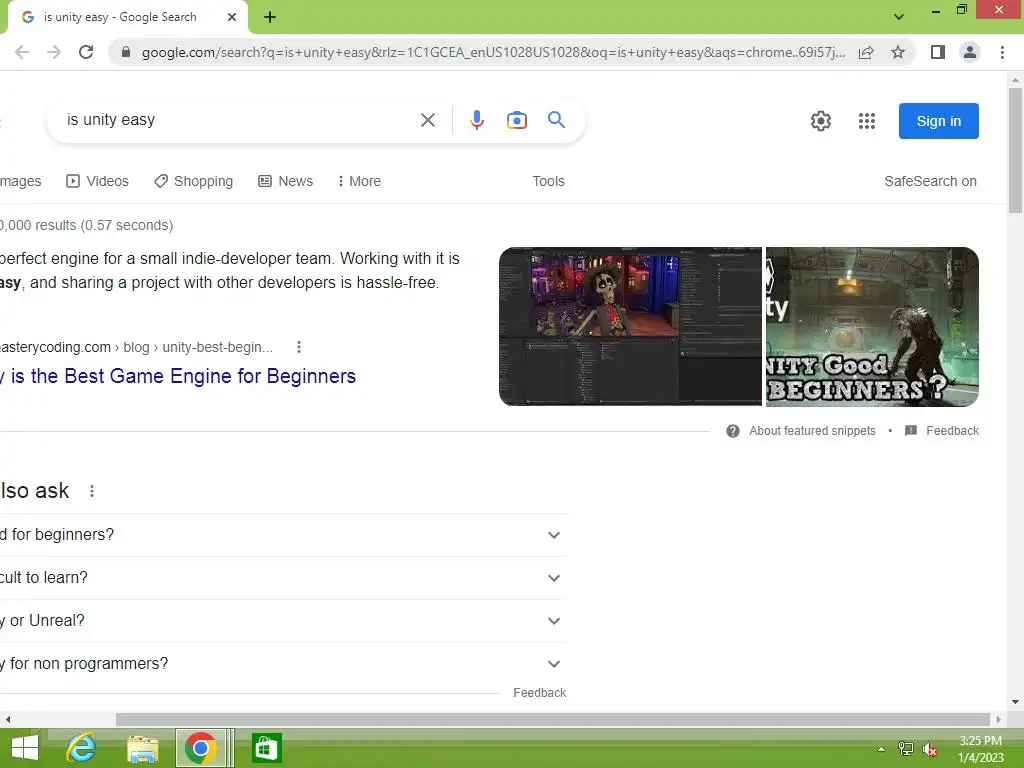The height and width of the screenshot is (768, 1024).
Task: Submit the search with the magnifier icon
Action: coord(556,120)
